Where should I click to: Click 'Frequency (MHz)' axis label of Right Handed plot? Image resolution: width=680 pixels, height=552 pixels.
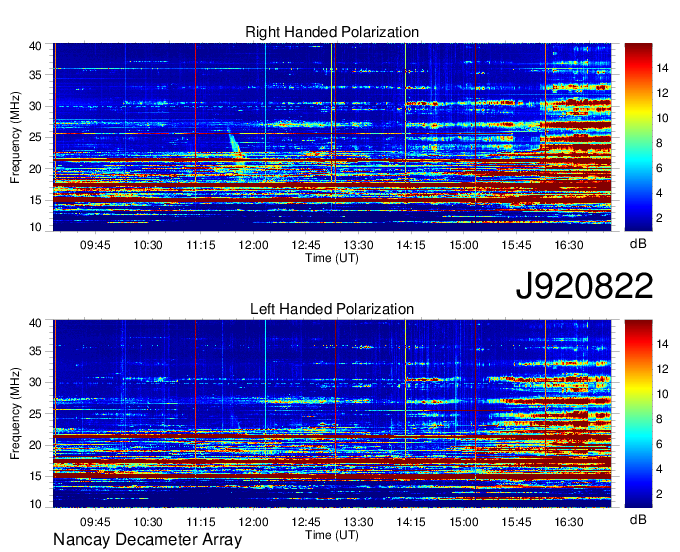click(x=15, y=137)
